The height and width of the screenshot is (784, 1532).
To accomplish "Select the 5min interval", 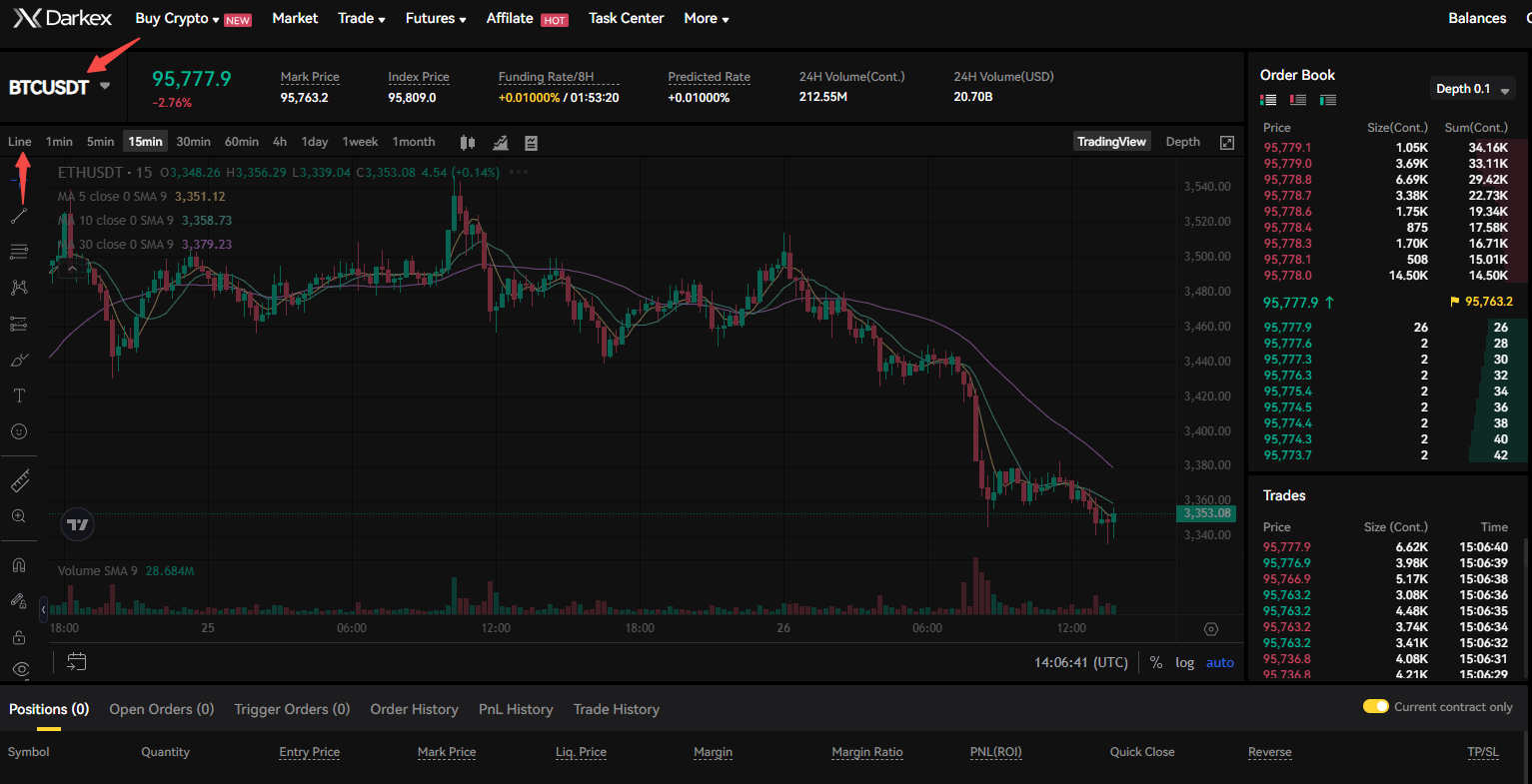I will point(100,142).
